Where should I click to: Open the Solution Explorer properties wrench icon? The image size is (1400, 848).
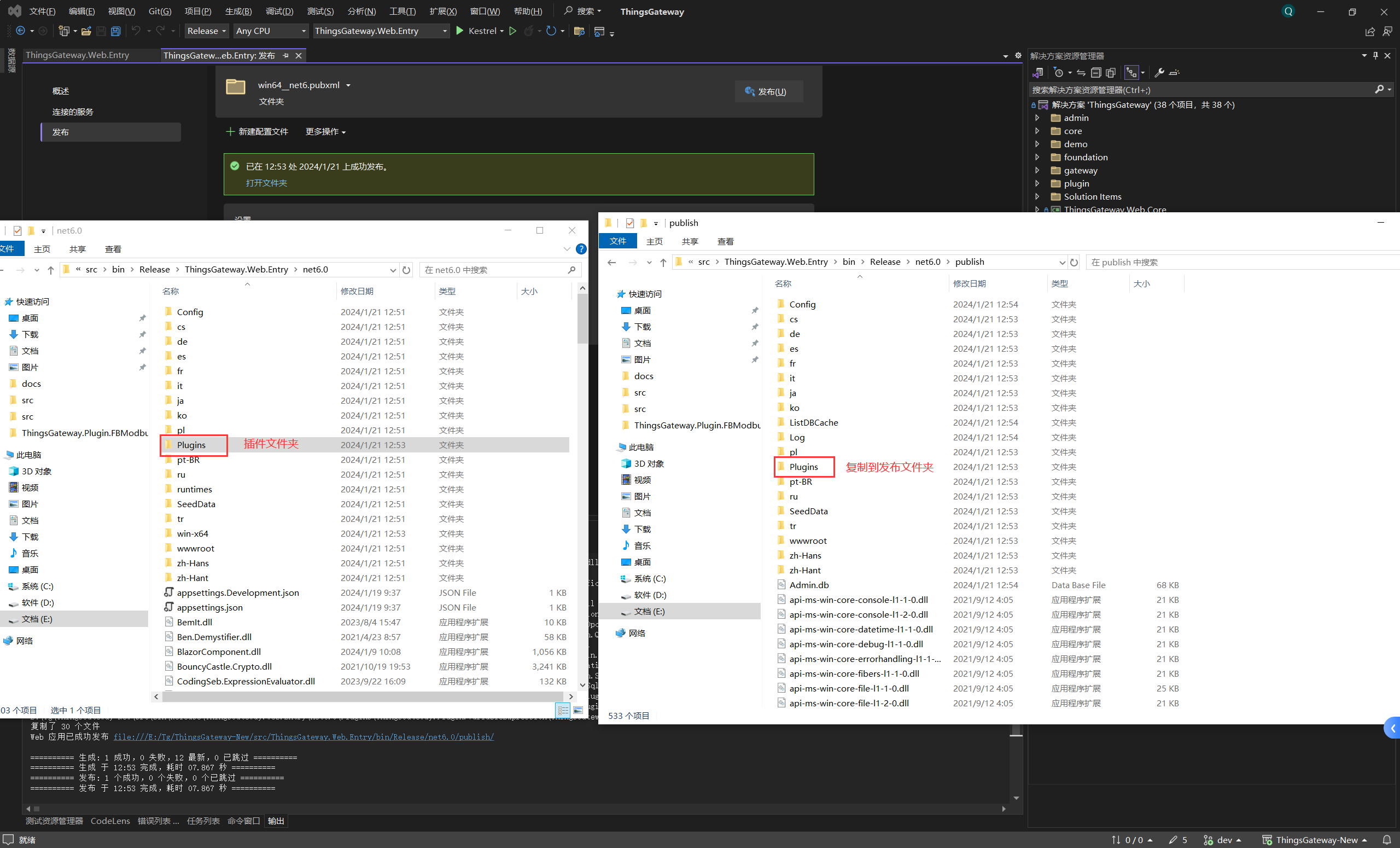[1159, 73]
